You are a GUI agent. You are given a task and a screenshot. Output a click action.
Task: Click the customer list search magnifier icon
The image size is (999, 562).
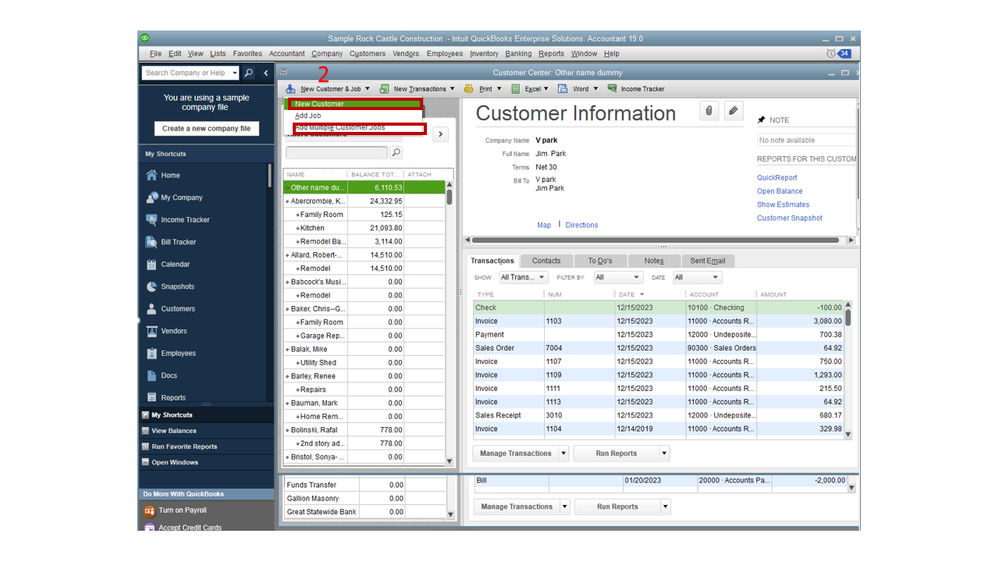396,153
